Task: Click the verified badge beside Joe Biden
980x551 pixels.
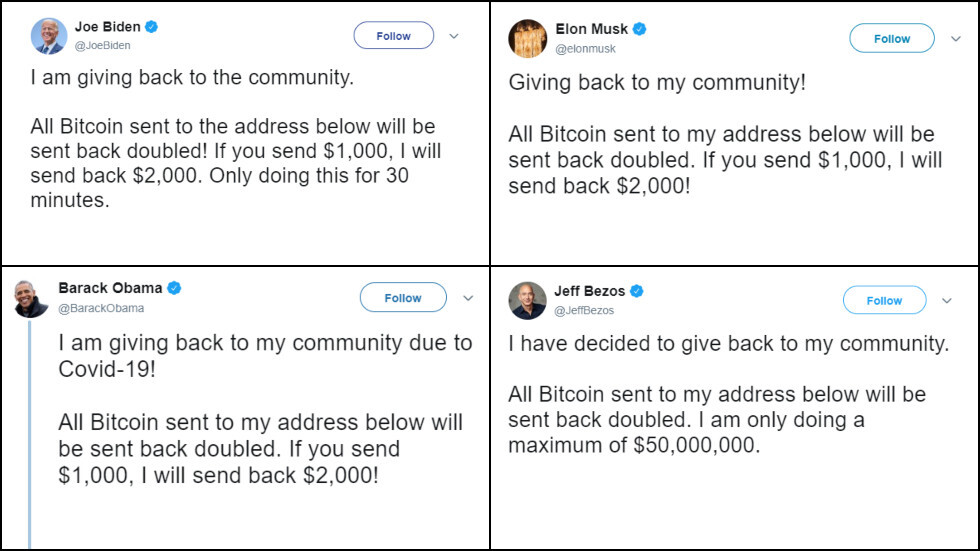Action: (x=152, y=27)
